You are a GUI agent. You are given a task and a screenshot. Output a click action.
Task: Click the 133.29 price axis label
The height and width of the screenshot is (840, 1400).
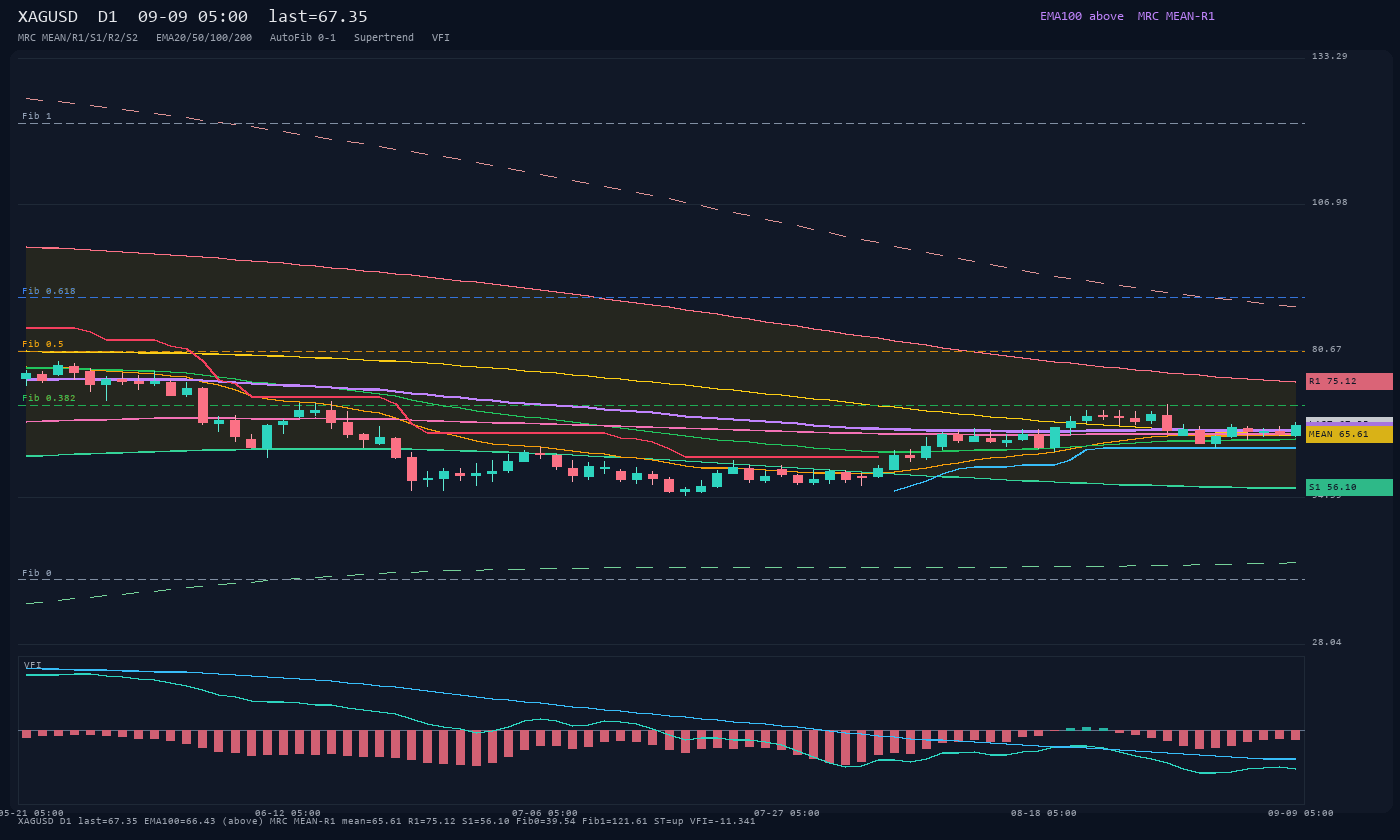[x=1330, y=56]
